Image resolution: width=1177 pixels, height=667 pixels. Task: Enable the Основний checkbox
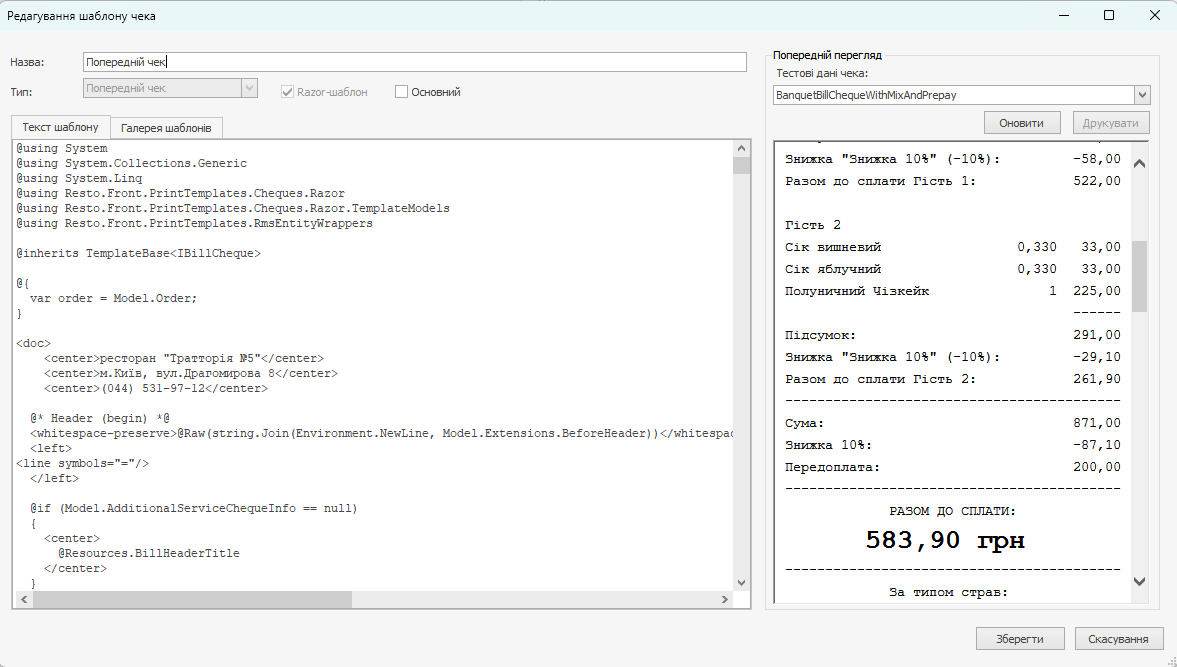pyautogui.click(x=402, y=92)
